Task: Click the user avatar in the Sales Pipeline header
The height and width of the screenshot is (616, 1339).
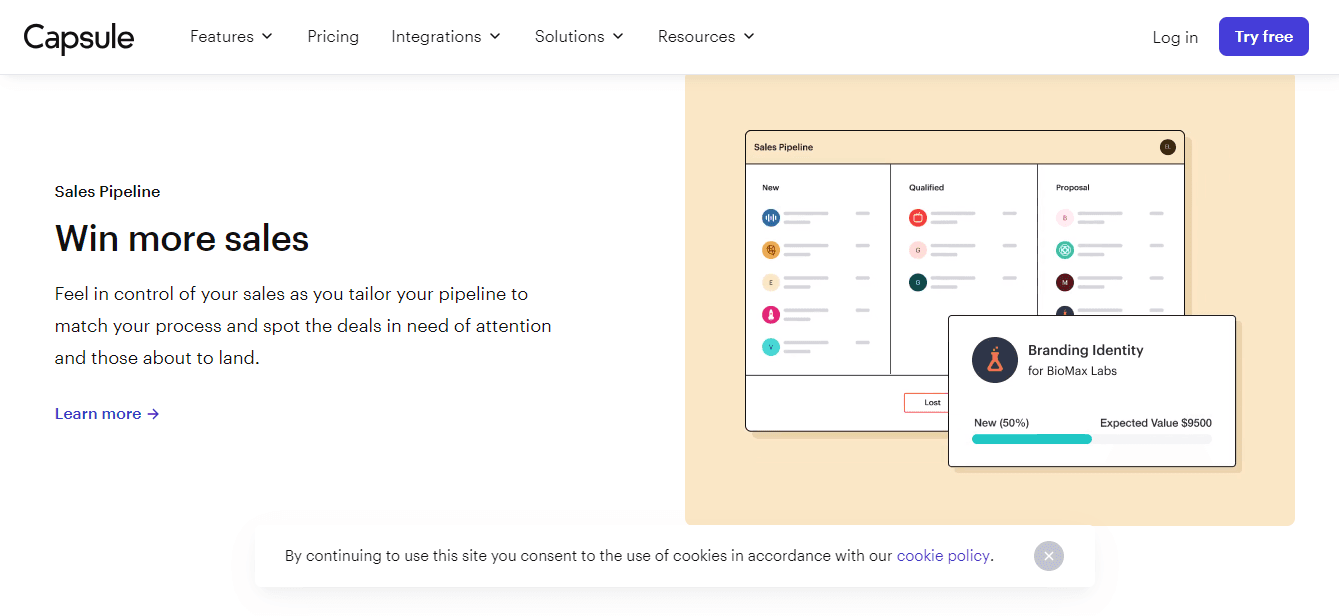Action: pos(1167,146)
